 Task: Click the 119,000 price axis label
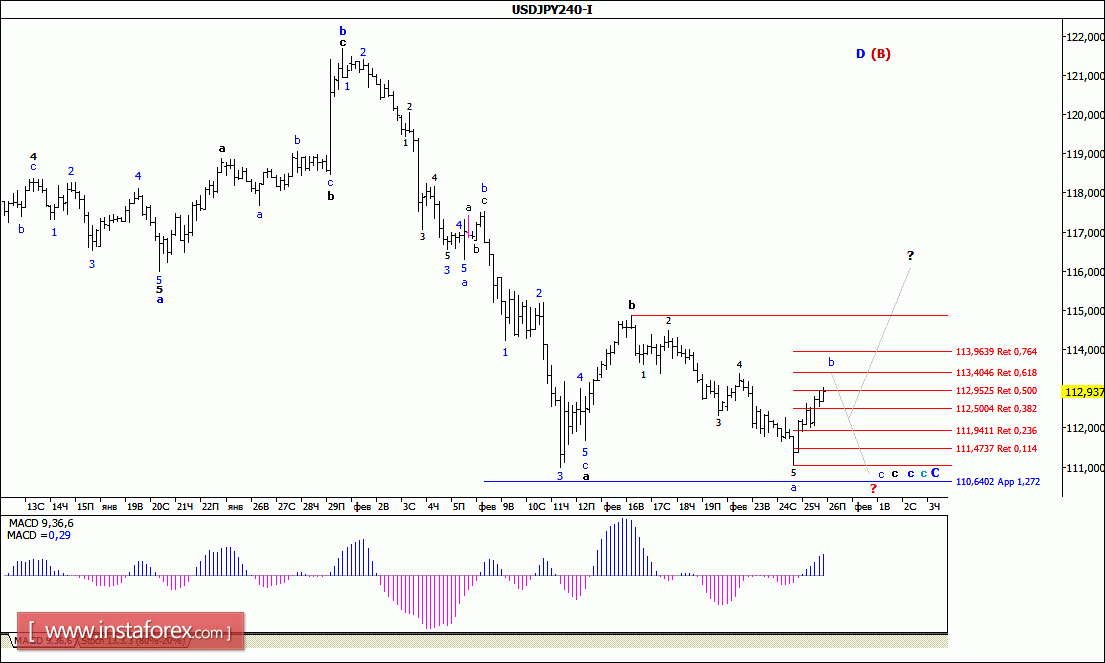point(1085,154)
